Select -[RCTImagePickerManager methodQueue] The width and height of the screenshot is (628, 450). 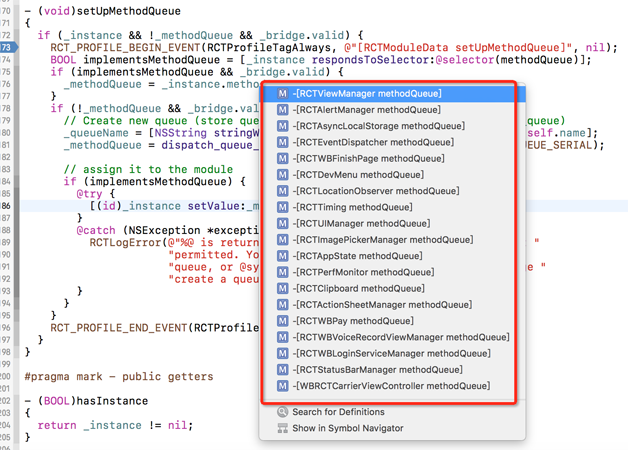382,240
